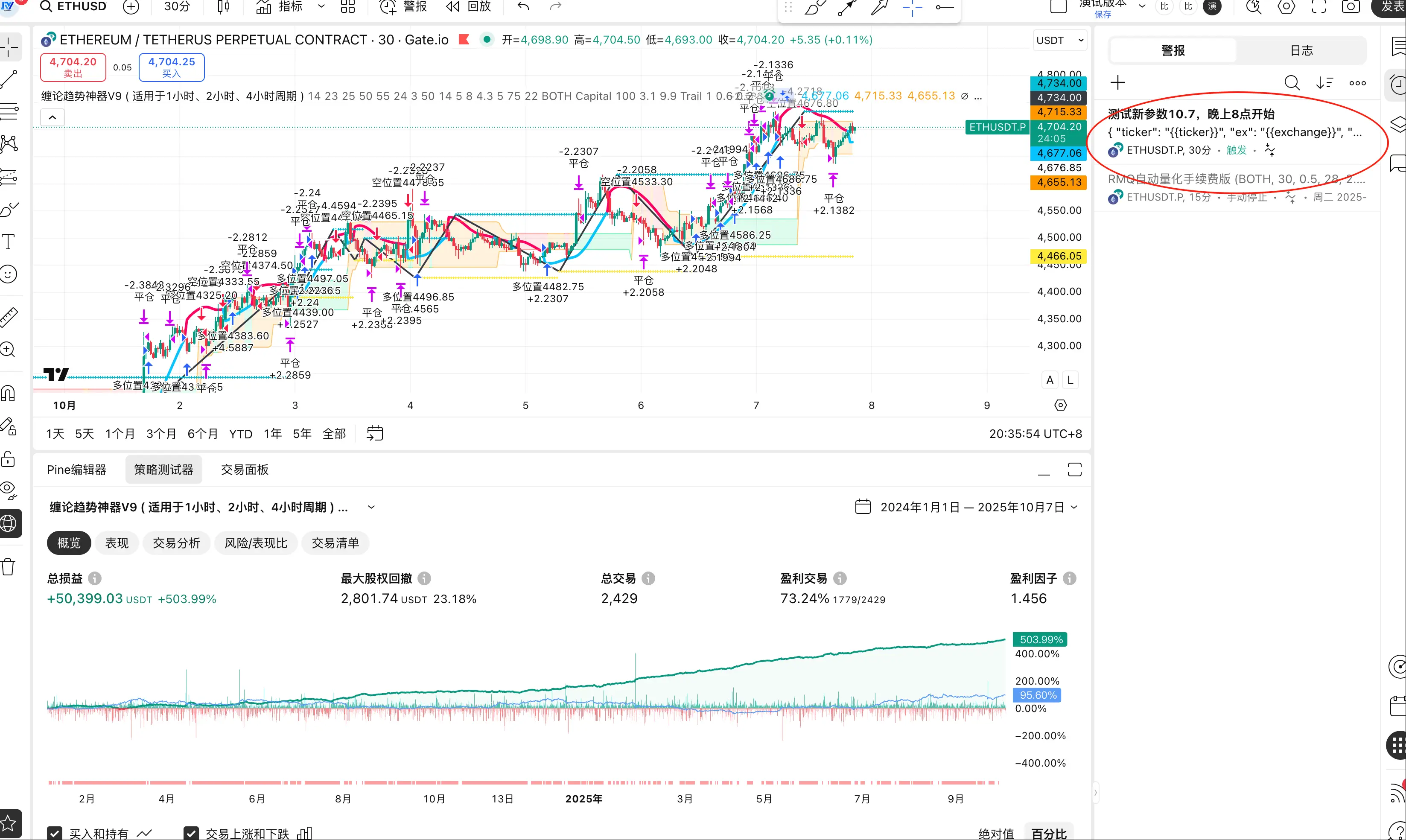The image size is (1406, 840).
Task: Open the USDT currency dropdown
Action: tap(1059, 40)
